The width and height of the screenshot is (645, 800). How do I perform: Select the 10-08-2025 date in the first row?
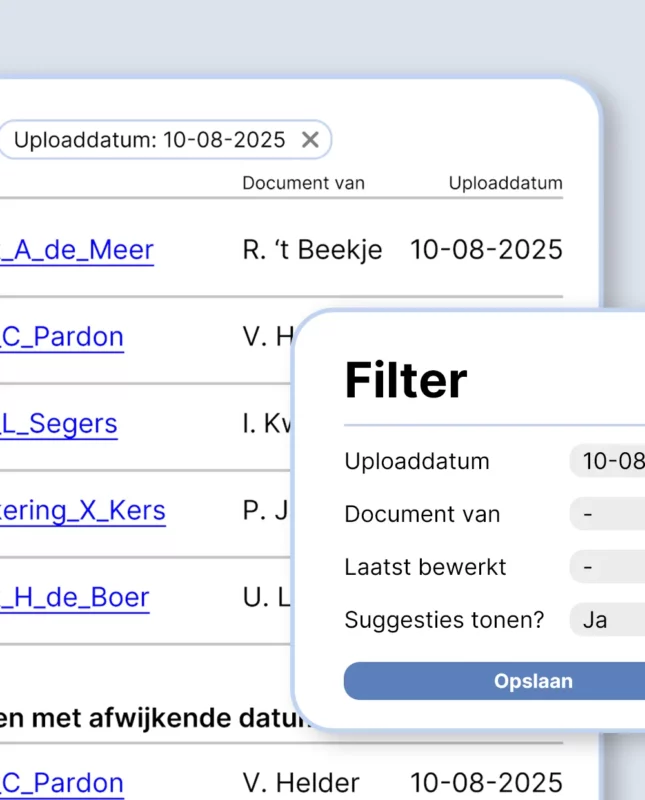coord(486,250)
